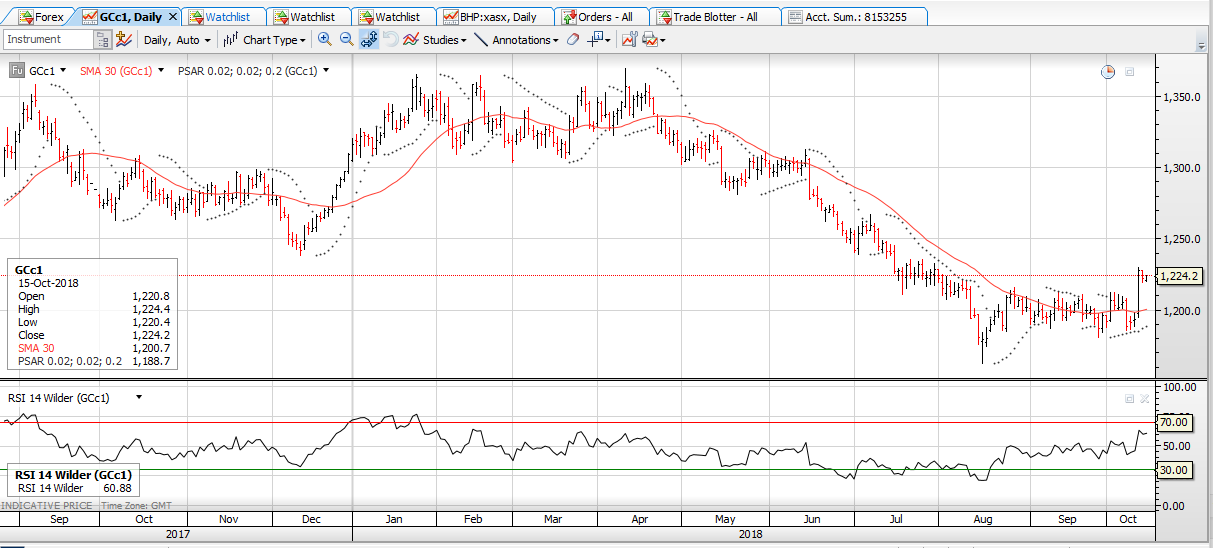The height and width of the screenshot is (548, 1213).
Task: Close the RSI panel
Action: (x=1145, y=397)
